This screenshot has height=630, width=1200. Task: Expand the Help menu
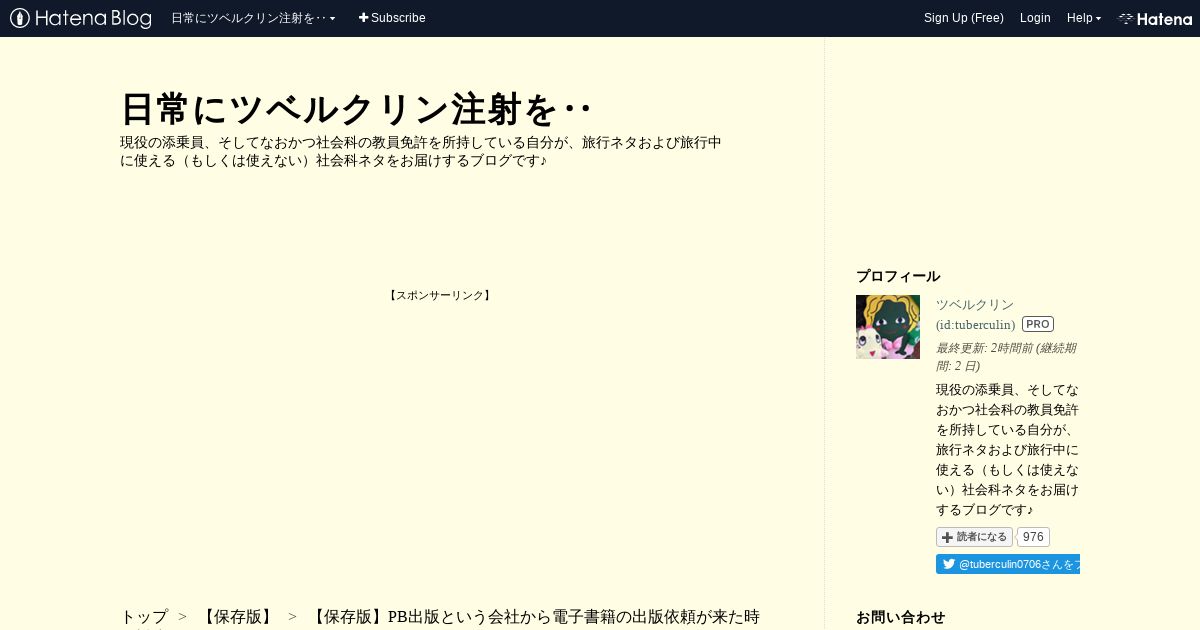tap(1083, 18)
